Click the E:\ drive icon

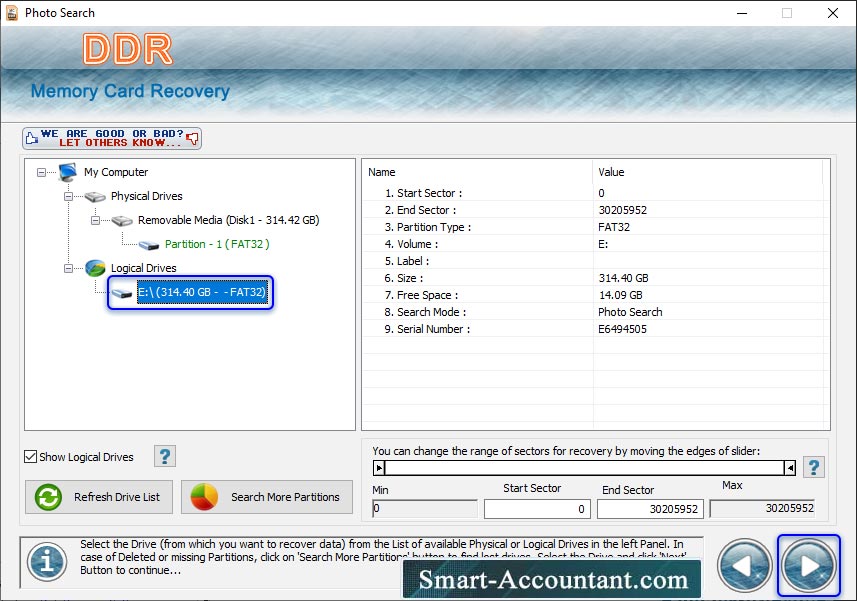pos(122,293)
